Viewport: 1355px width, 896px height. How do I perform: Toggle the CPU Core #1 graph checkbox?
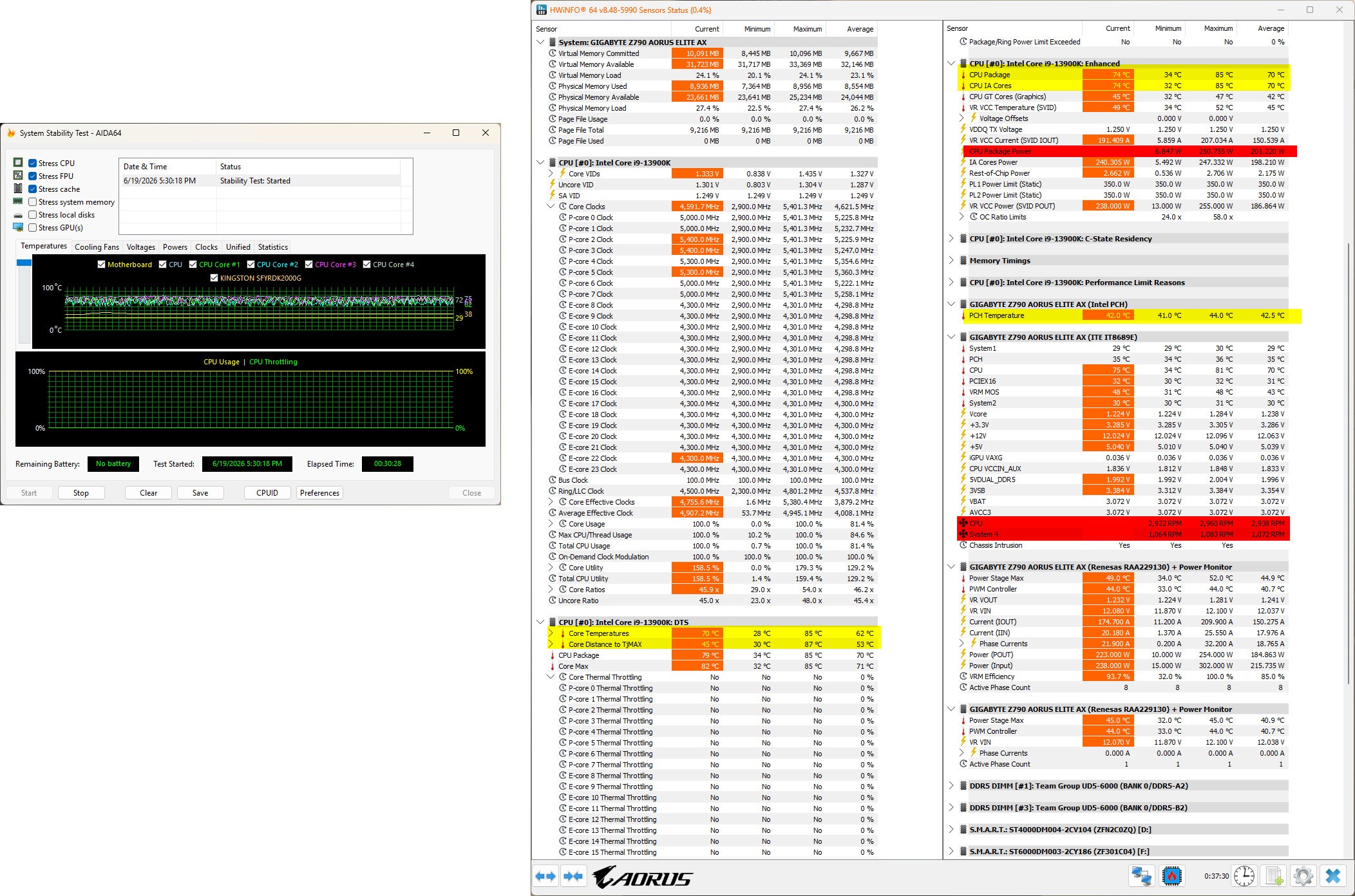[193, 265]
